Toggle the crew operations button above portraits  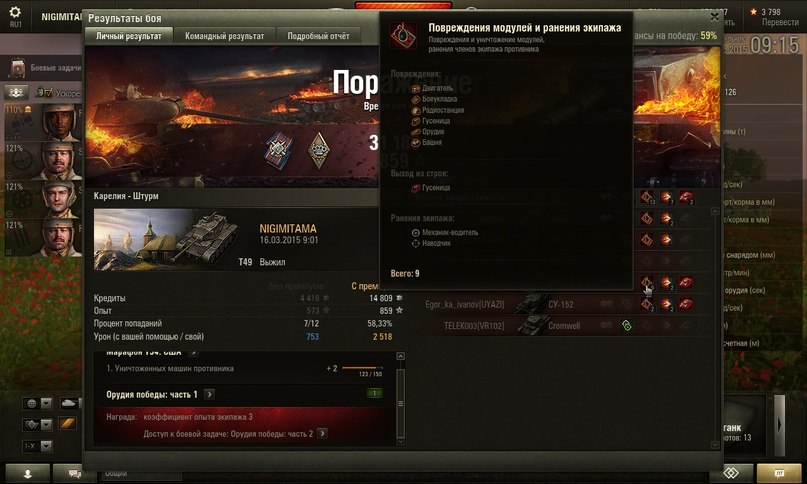tap(16, 92)
